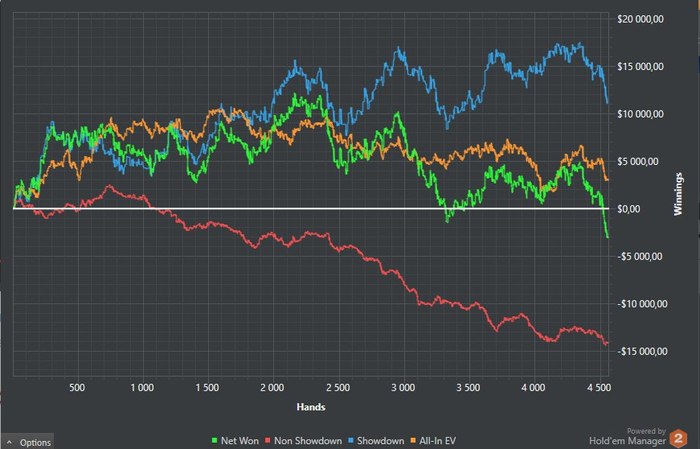This screenshot has height=449, width=700.
Task: Click the -$15 000,00 axis label
Action: click(640, 351)
